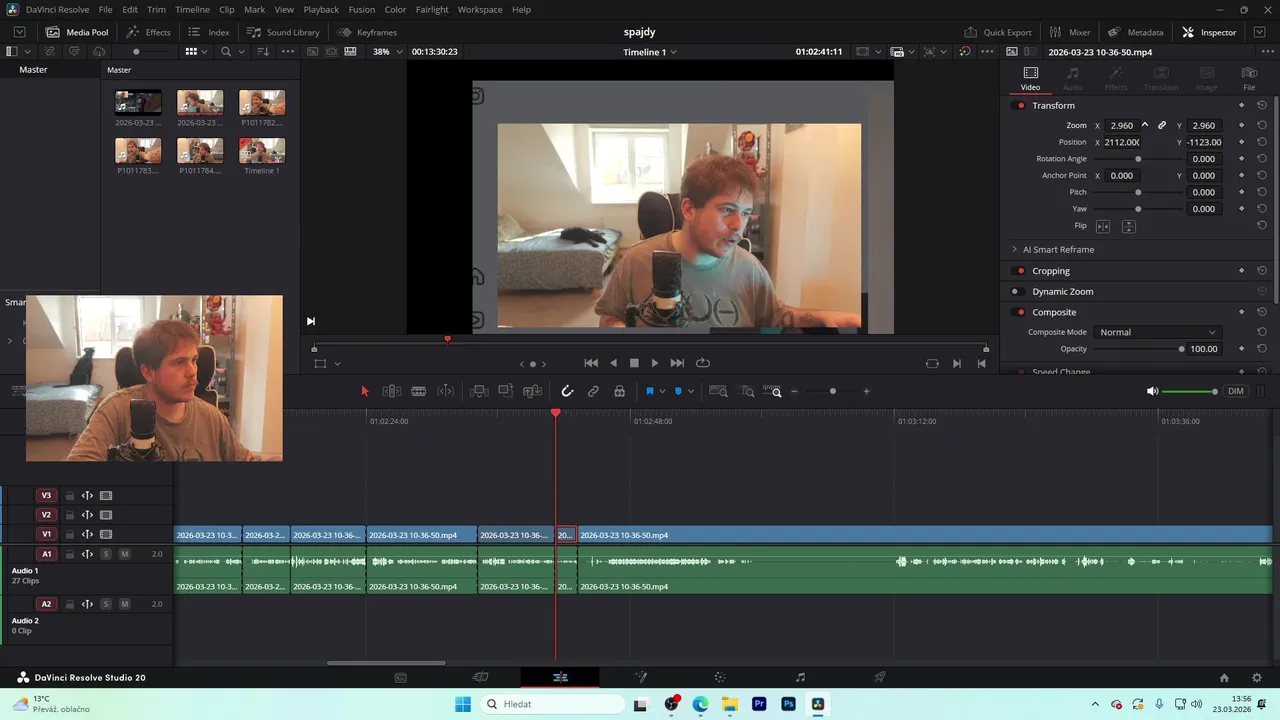Show the Mixer panel
The image size is (1280, 720).
tap(1069, 32)
